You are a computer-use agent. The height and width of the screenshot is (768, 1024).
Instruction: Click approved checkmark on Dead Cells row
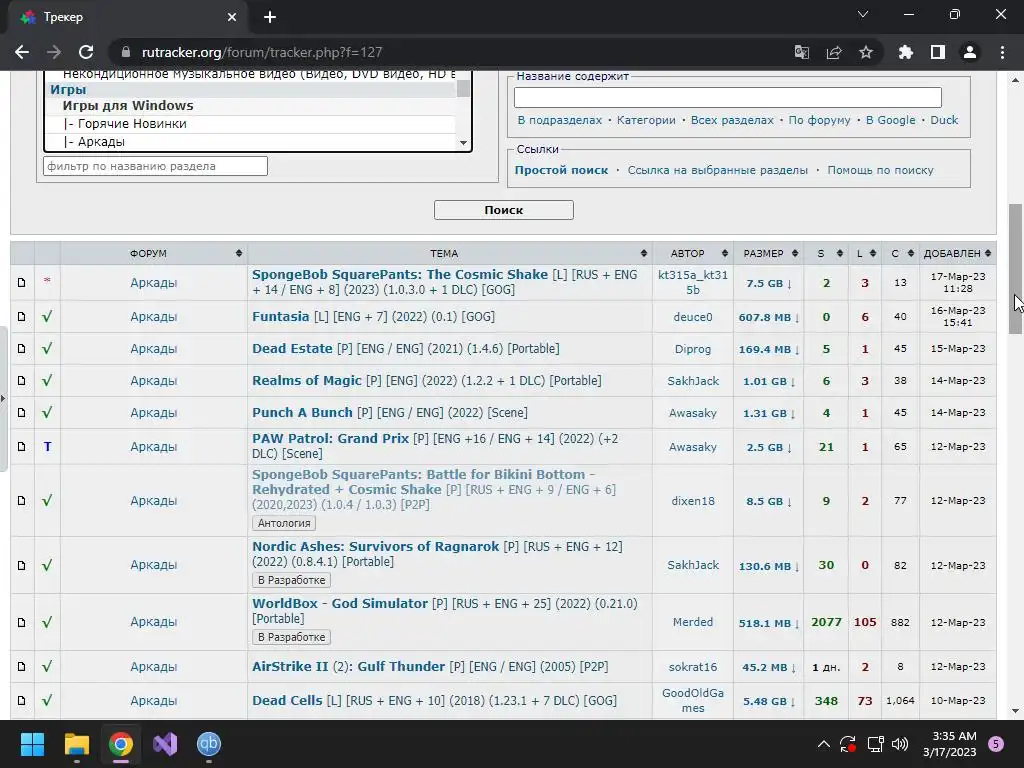[47, 701]
